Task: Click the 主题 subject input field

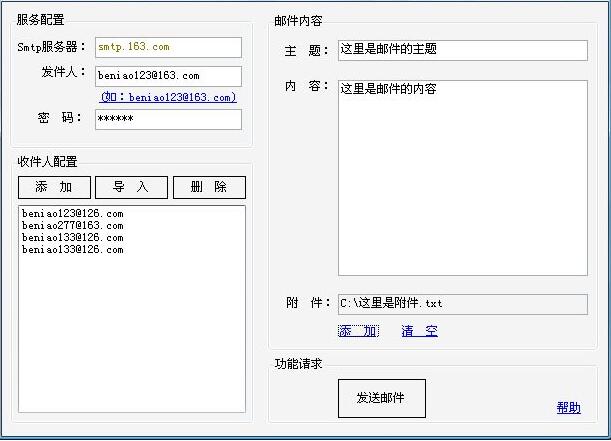Action: (462, 50)
